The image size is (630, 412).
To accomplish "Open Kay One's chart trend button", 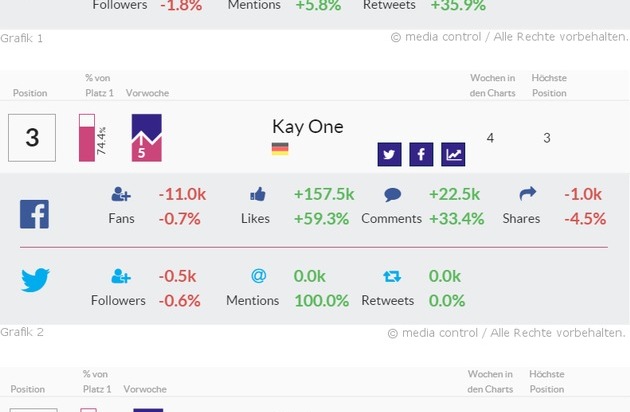I will [453, 154].
